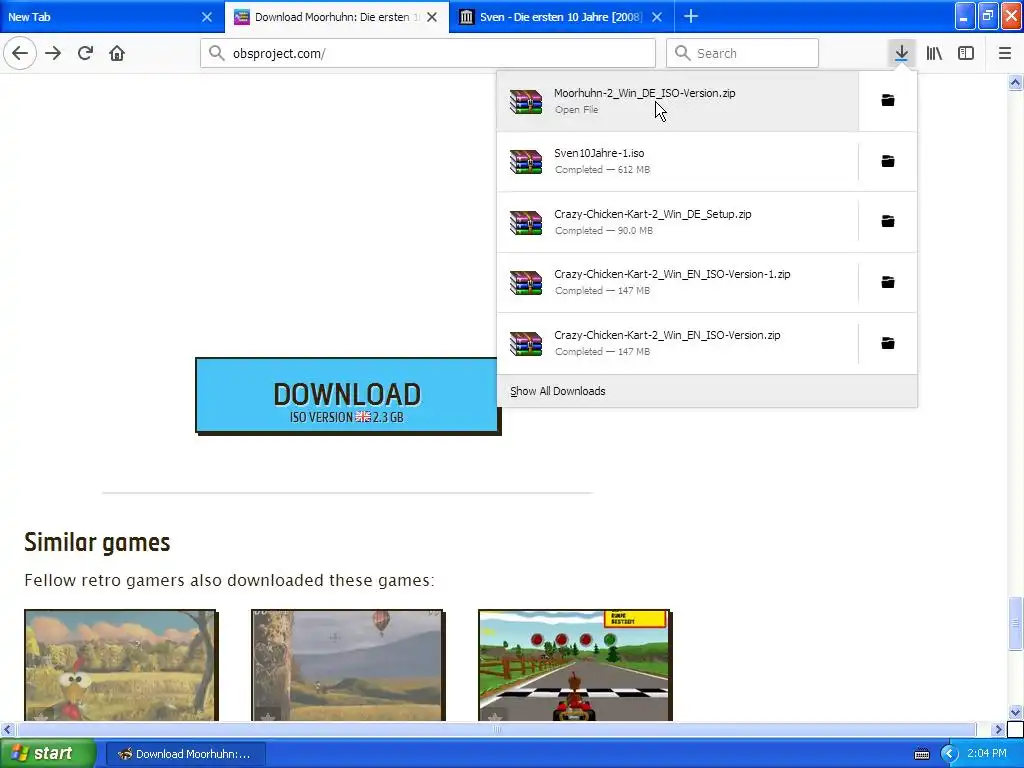The height and width of the screenshot is (768, 1024).
Task: Expand hidden tray icons arrow
Action: pyautogui.click(x=949, y=754)
